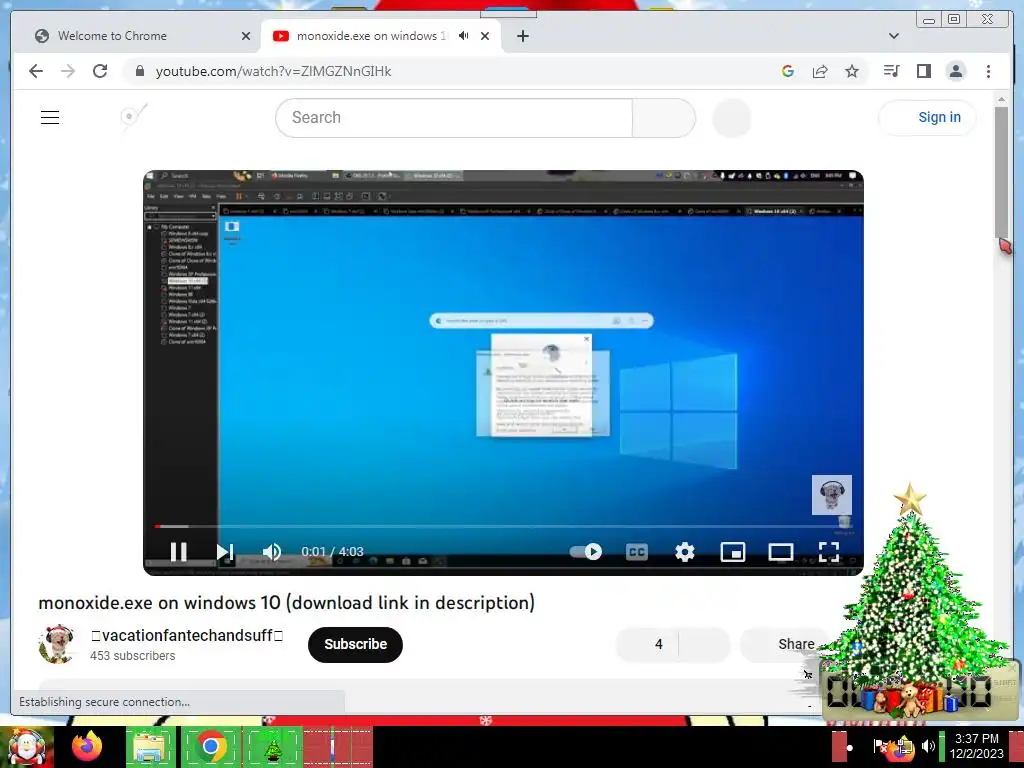1024x768 pixels.
Task: Open File Explorer from the taskbar
Action: (x=149, y=747)
